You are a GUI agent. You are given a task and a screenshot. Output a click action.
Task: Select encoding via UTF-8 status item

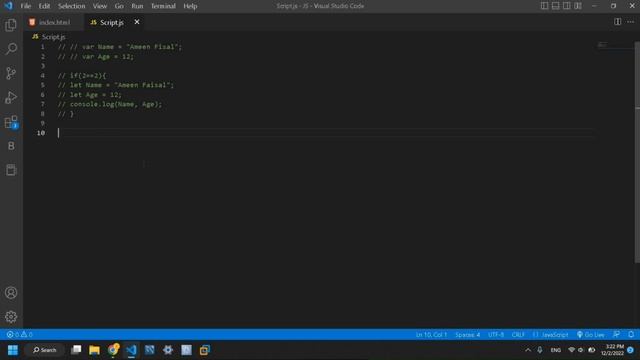click(x=496, y=335)
